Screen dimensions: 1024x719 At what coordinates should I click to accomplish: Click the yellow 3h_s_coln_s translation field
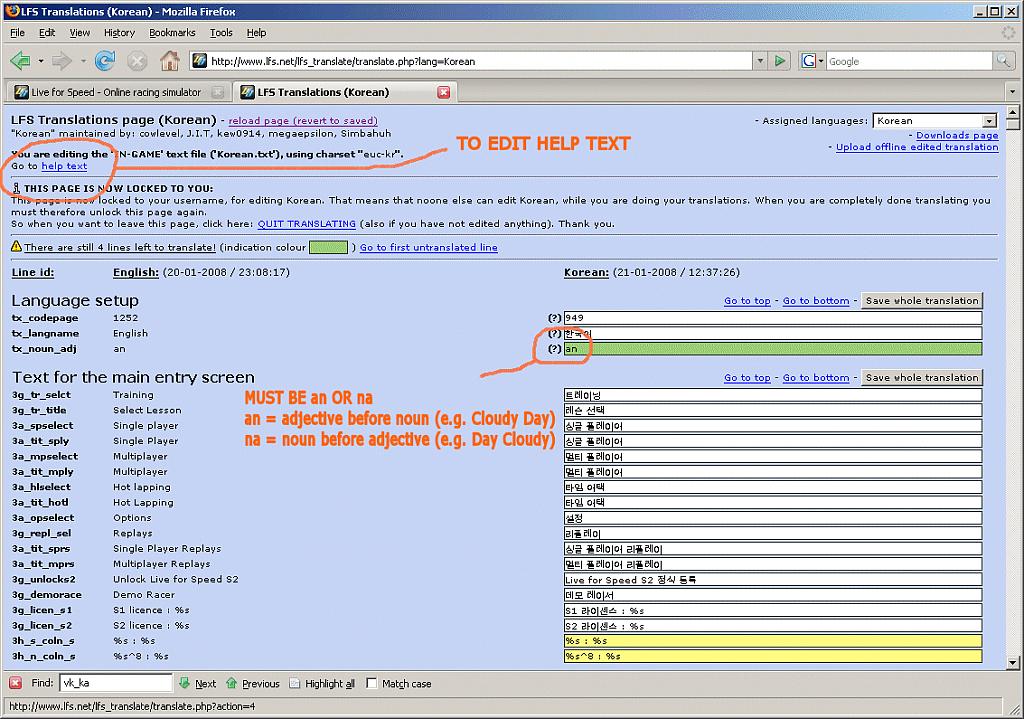click(773, 641)
